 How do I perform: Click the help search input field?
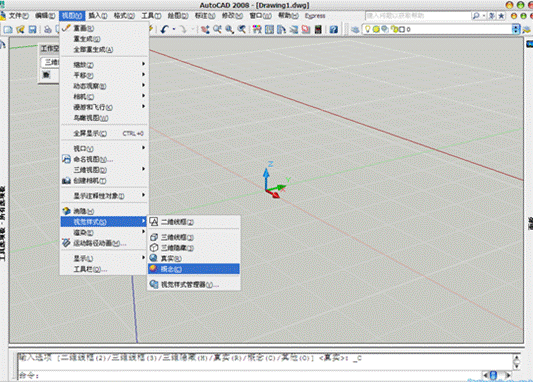click(x=418, y=16)
